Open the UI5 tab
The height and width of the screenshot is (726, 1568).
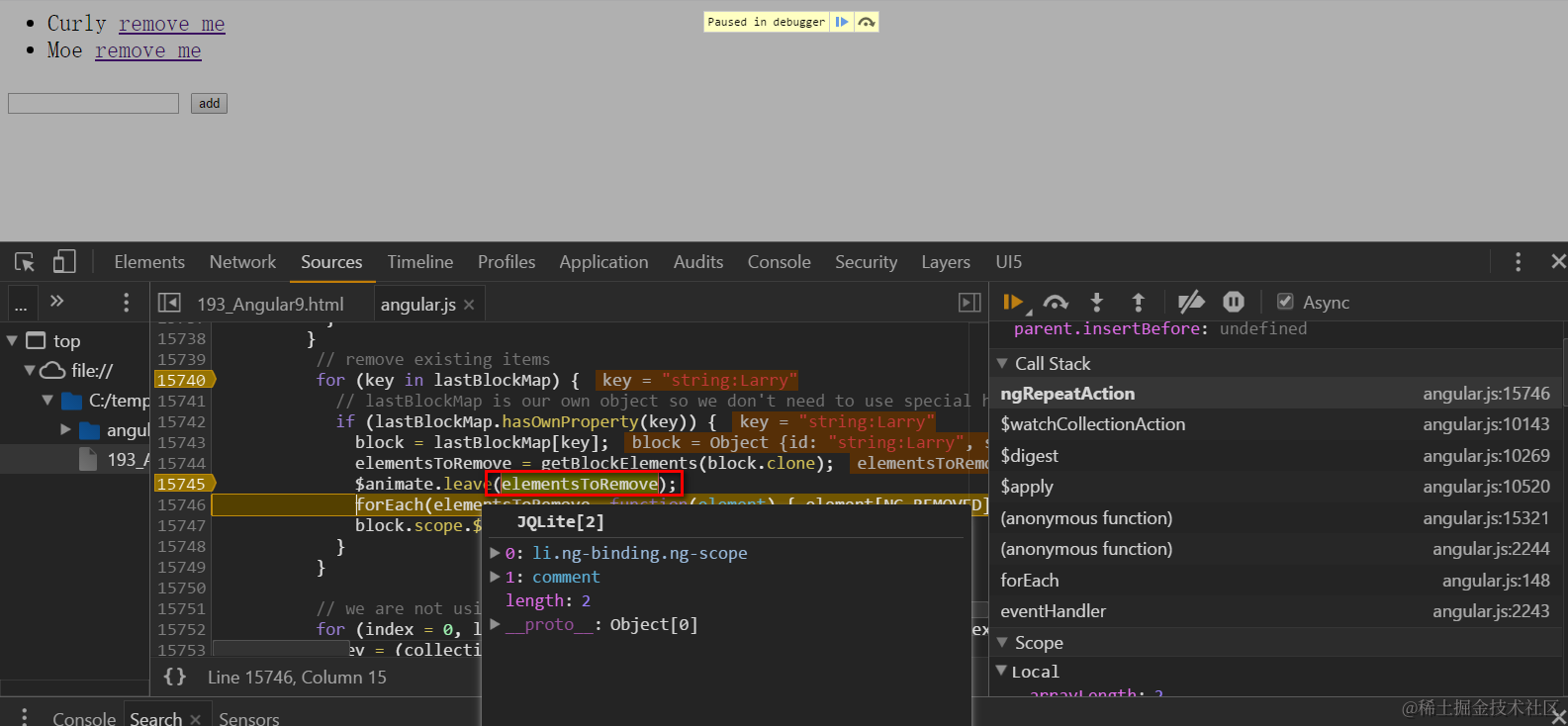tap(1009, 262)
